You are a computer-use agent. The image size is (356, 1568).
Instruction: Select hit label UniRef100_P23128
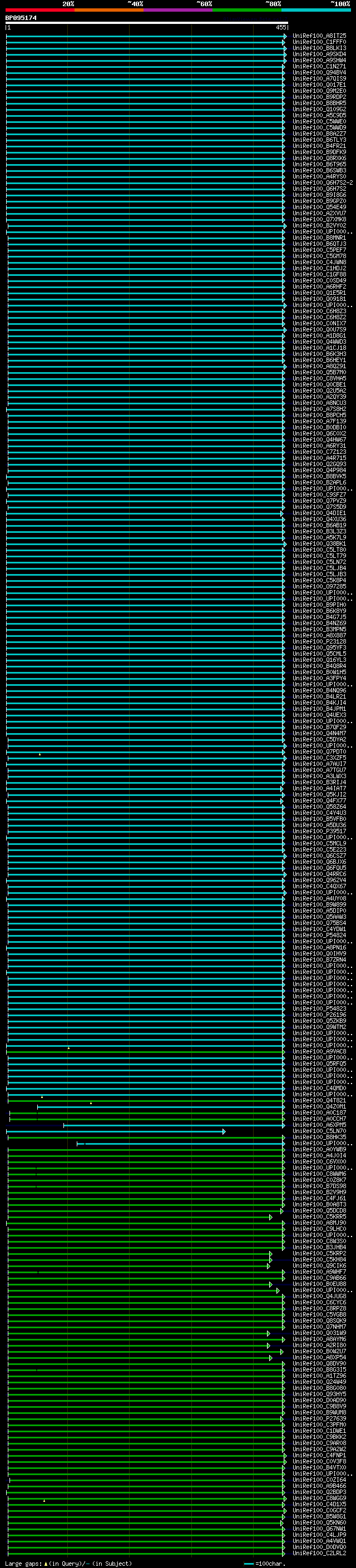[319, 641]
